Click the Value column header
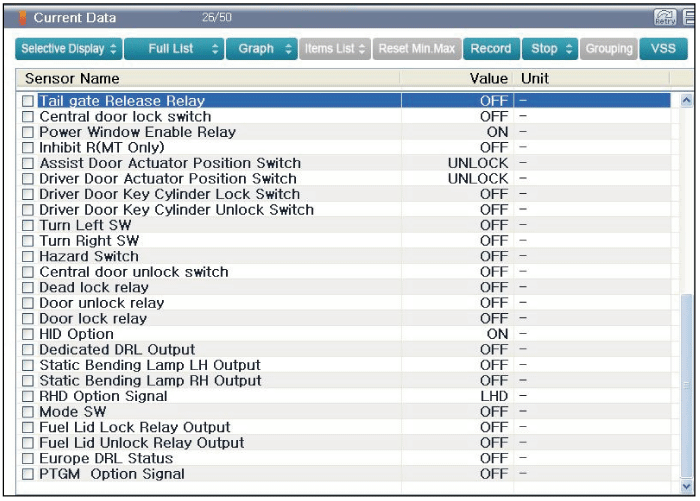 pos(488,78)
